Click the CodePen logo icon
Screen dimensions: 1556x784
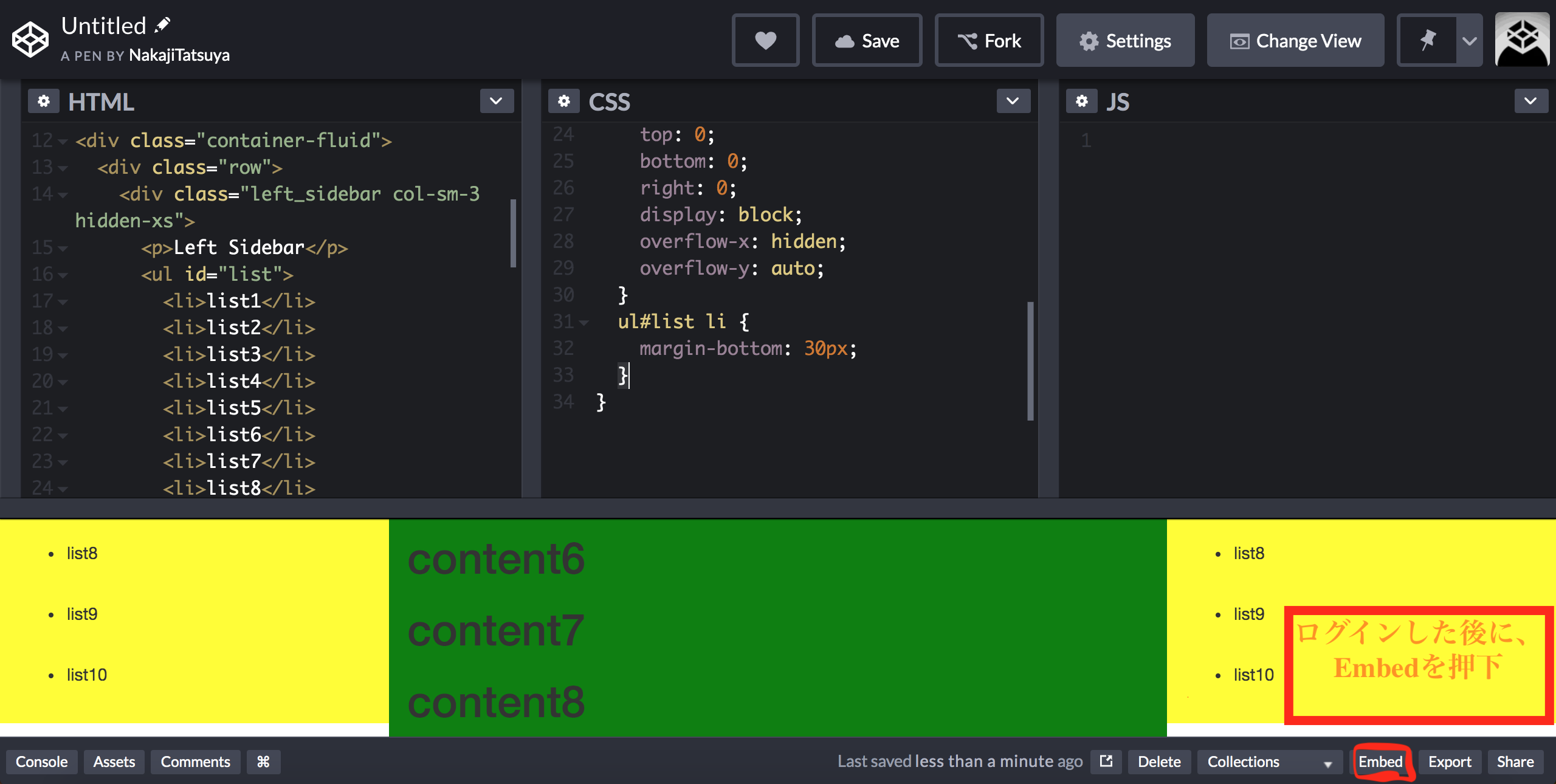click(x=30, y=40)
